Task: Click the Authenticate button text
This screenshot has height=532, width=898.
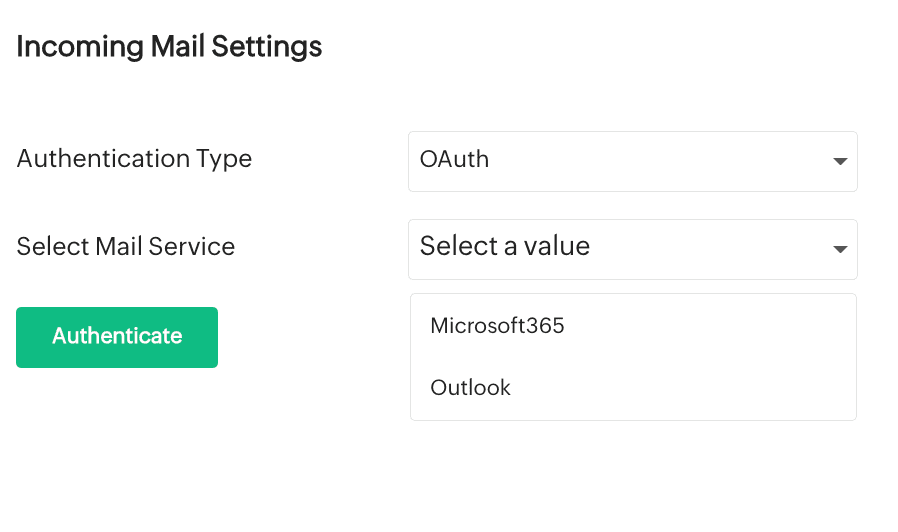Action: (x=117, y=336)
